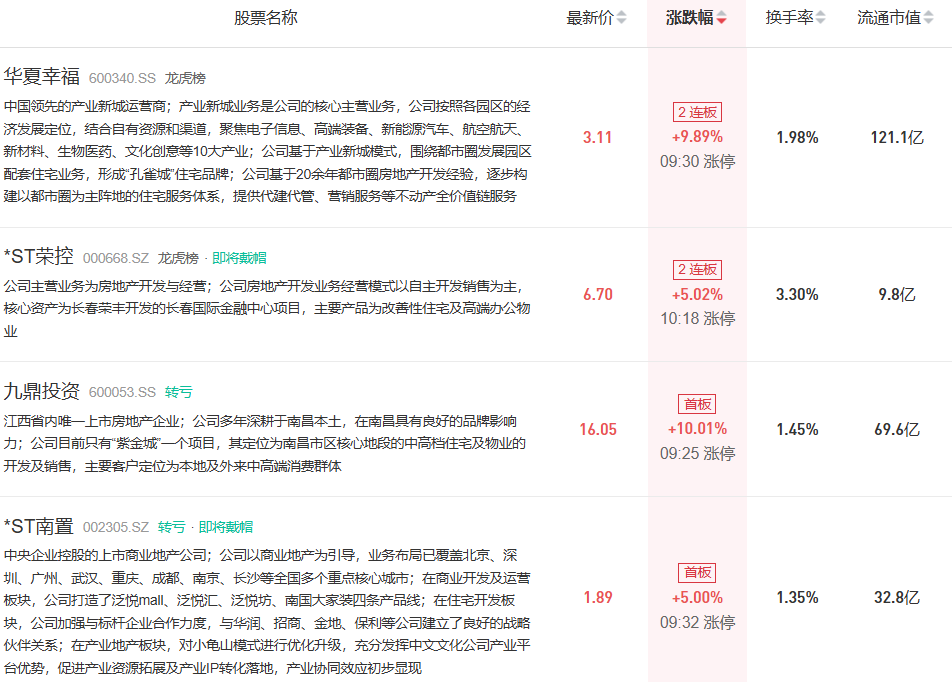This screenshot has width=952, height=682.
Task: Select price 6.70
Action: pyautogui.click(x=597, y=295)
